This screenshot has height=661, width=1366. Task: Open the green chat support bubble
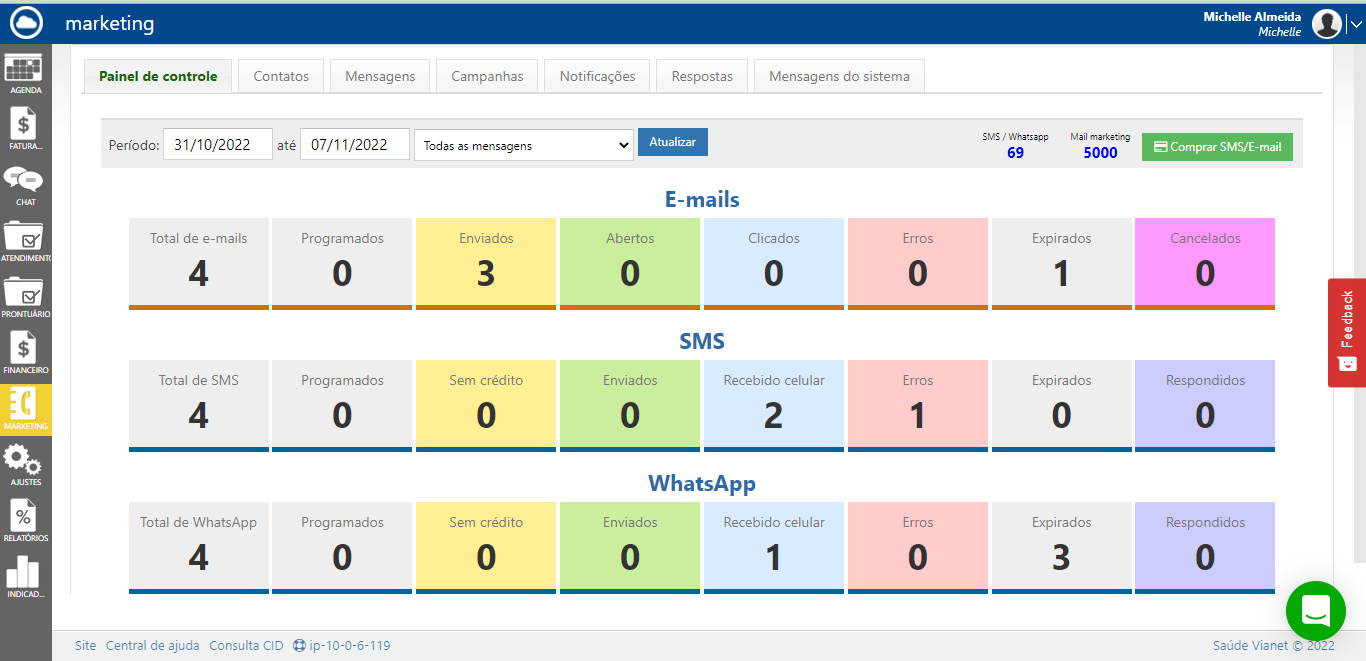point(1316,610)
